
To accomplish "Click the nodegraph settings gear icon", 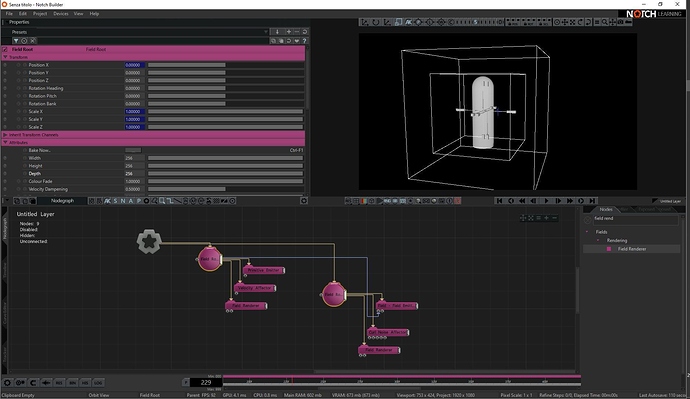I will click(x=304, y=201).
